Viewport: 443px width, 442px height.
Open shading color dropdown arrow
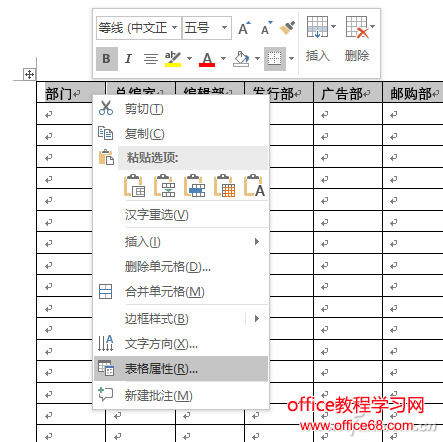pos(257,59)
